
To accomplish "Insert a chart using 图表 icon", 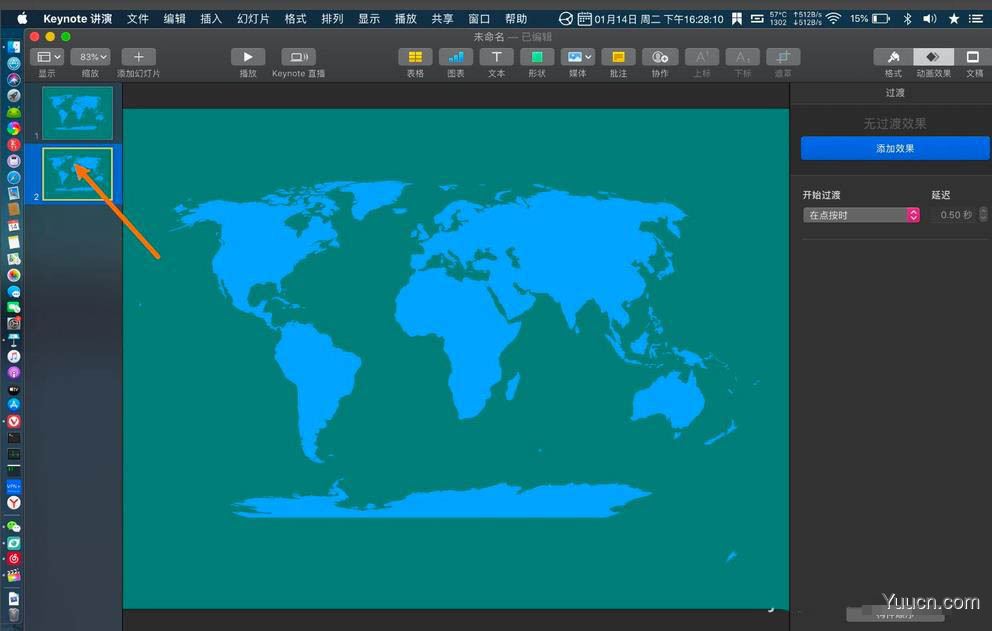I will (456, 57).
